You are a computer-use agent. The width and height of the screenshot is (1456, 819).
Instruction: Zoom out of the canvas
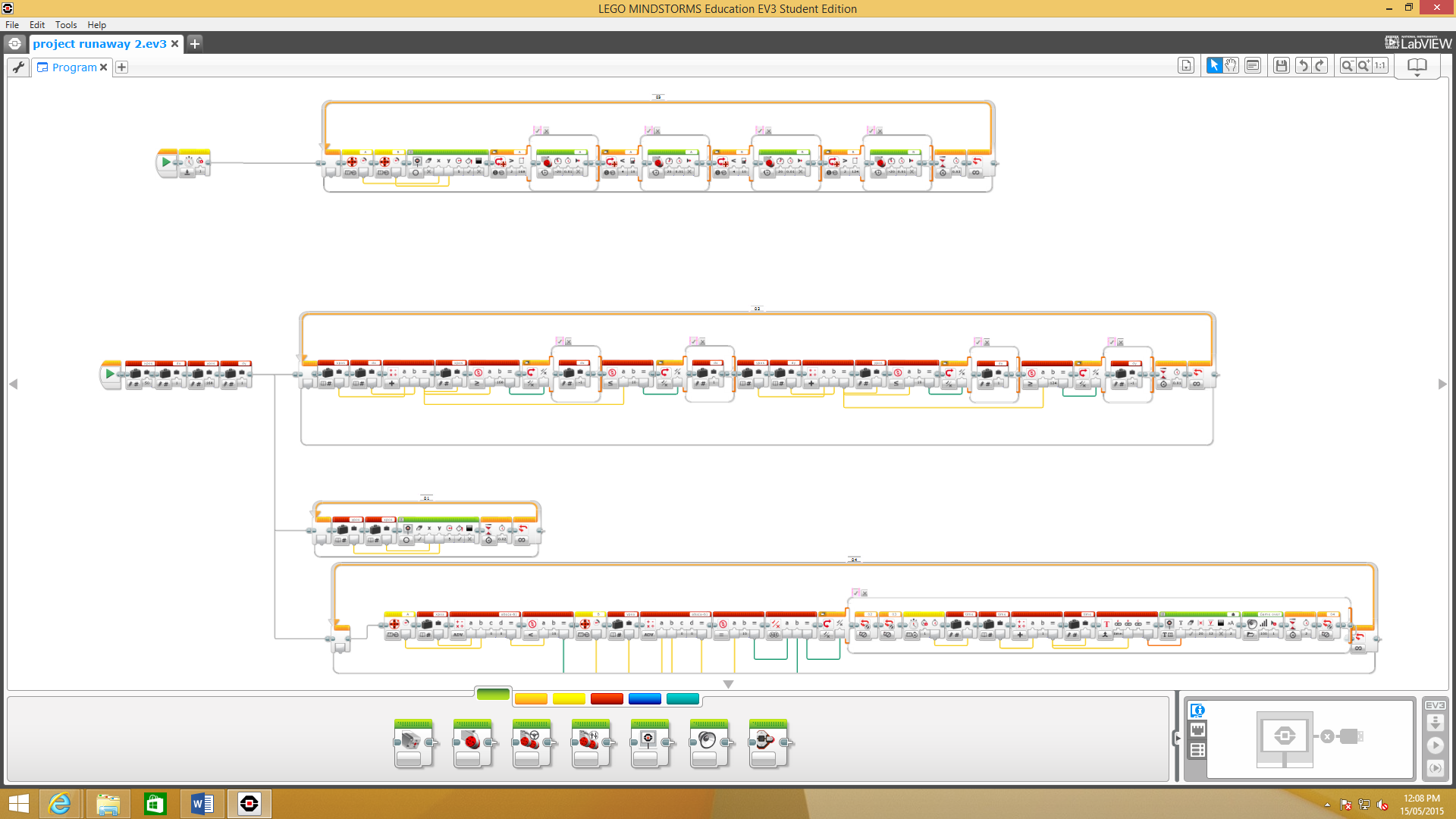coord(1348,66)
